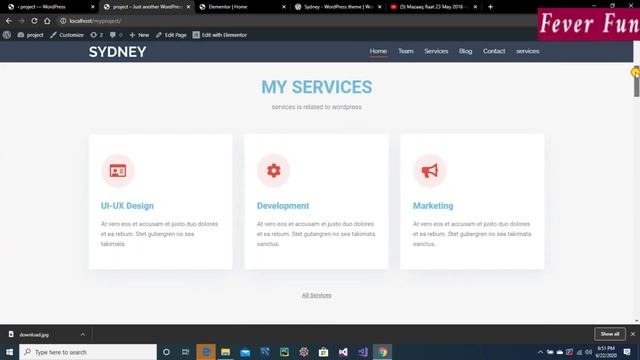Click Edit with Elementor
The width and height of the screenshot is (640, 360).
(x=220, y=35)
